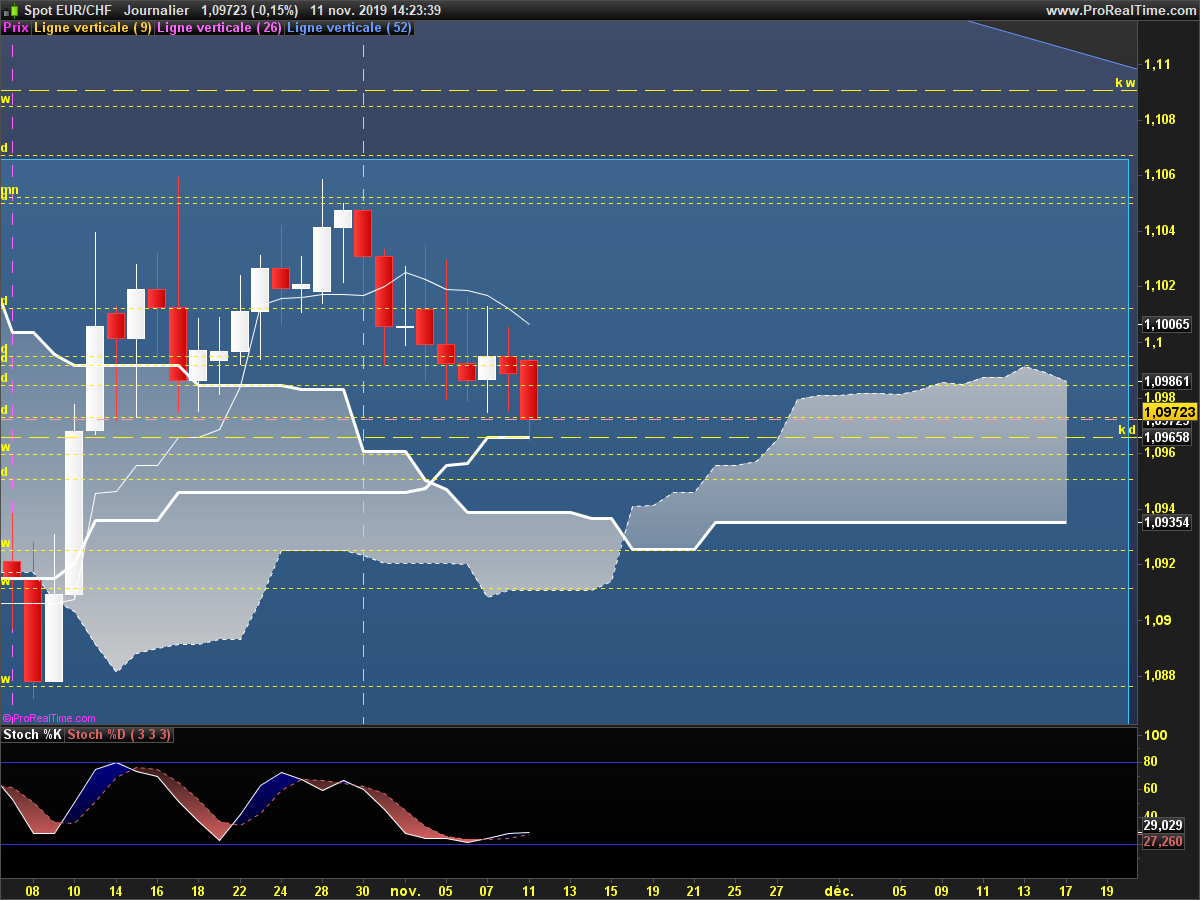
Task: Click the 1,092 price axis value
Action: (x=1161, y=563)
